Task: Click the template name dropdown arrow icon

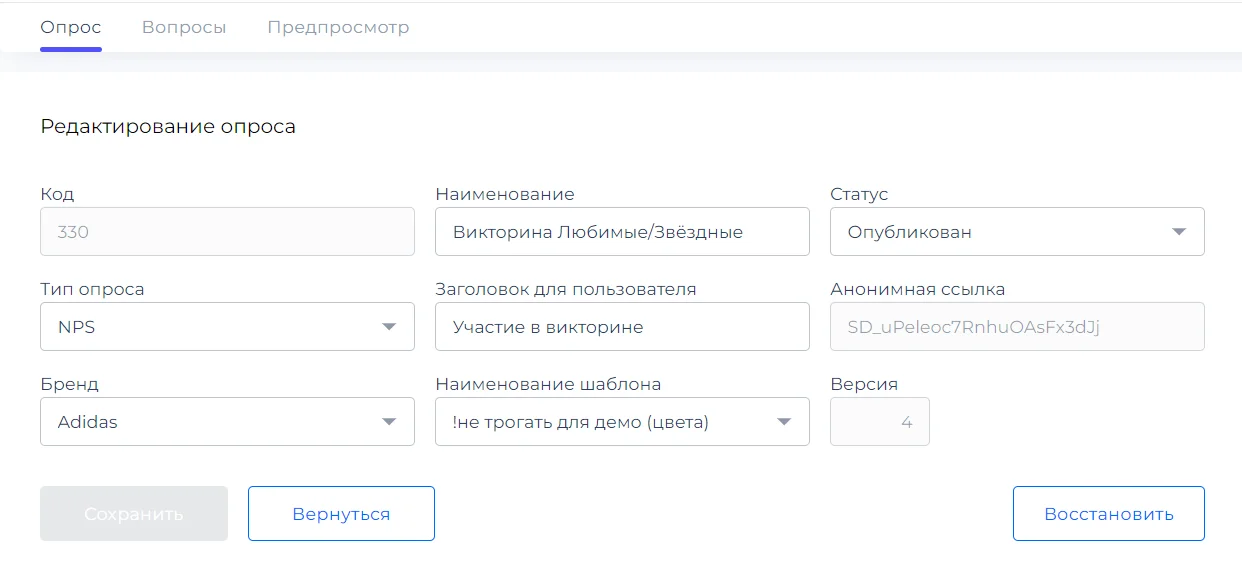Action: pos(785,421)
